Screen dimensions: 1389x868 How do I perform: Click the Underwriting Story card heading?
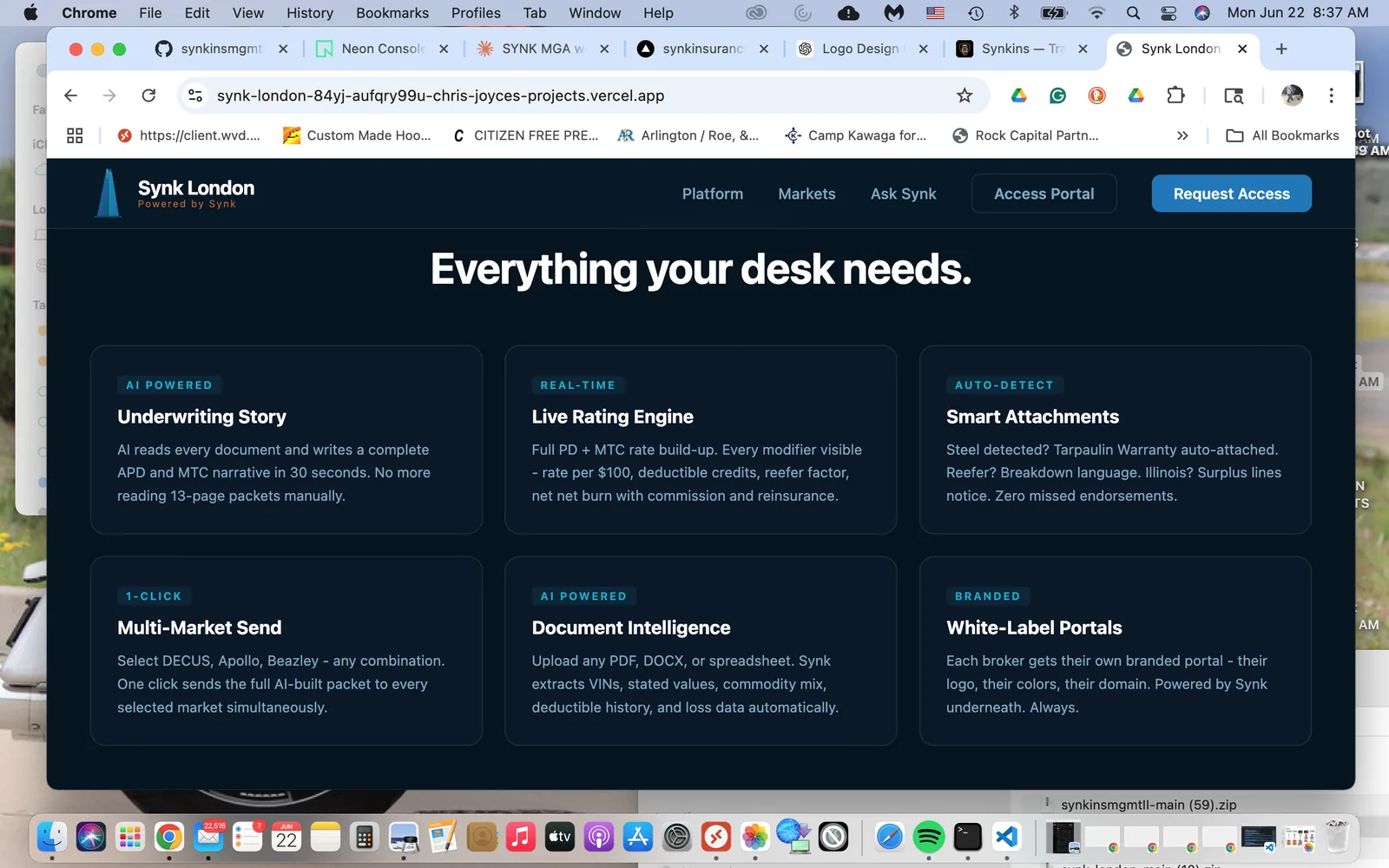point(201,417)
